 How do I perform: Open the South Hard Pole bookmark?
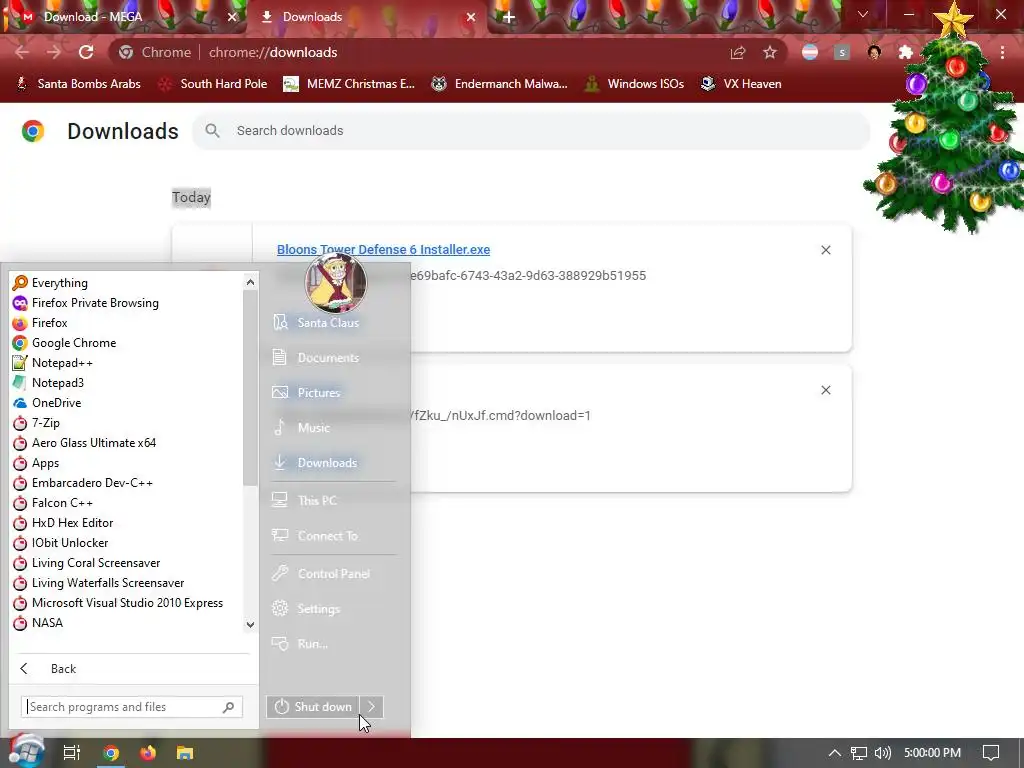(213, 84)
